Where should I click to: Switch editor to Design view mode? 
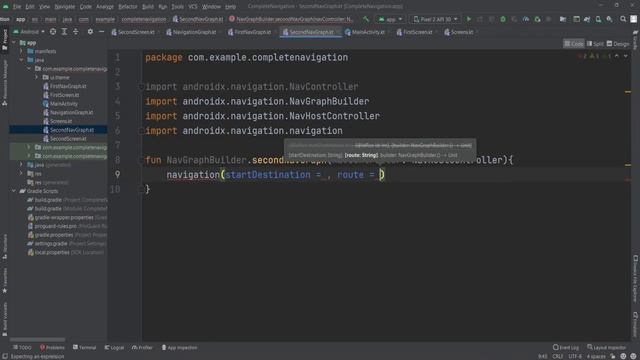(x=618, y=44)
